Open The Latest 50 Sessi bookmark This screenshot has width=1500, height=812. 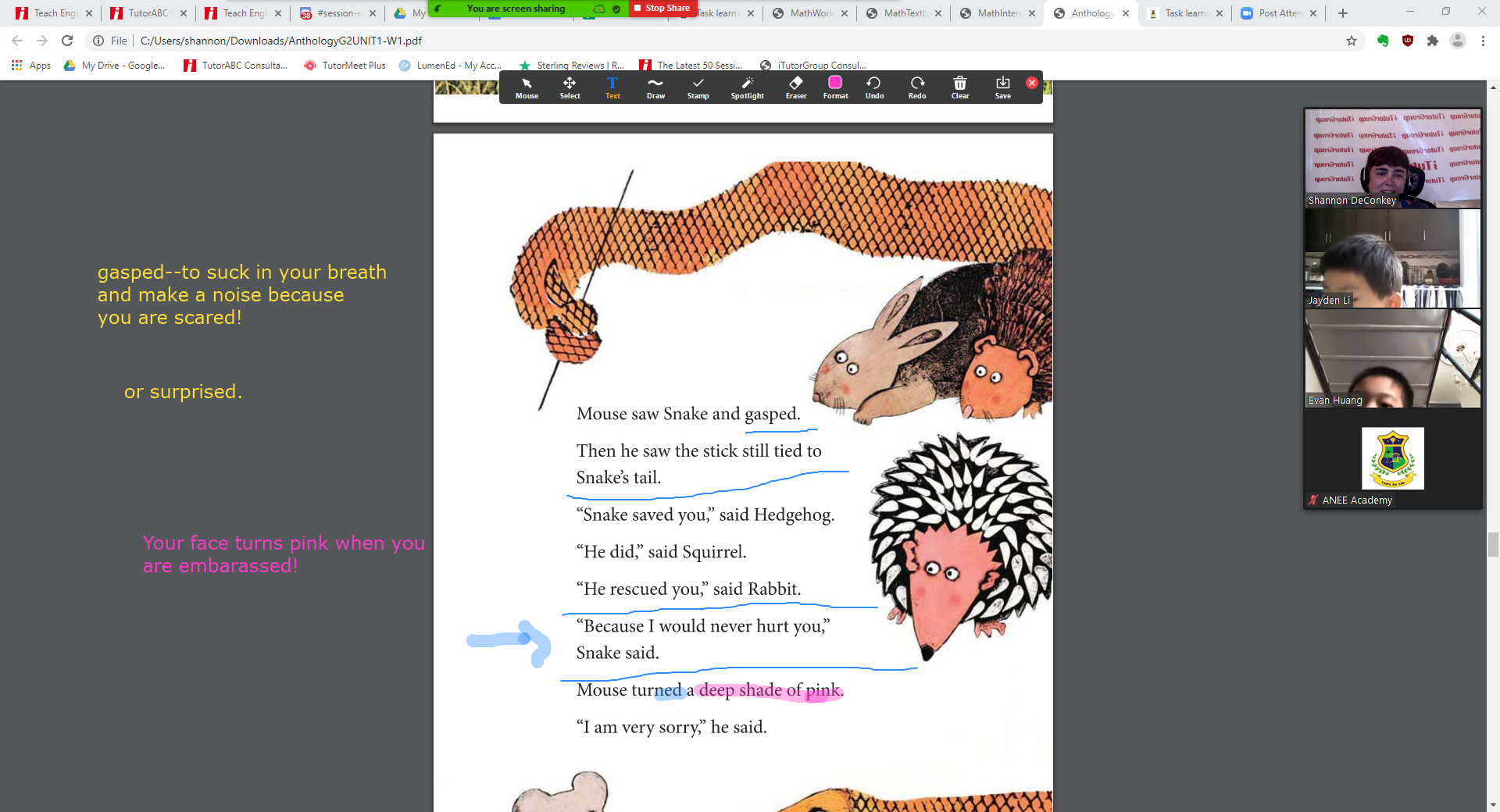(691, 66)
